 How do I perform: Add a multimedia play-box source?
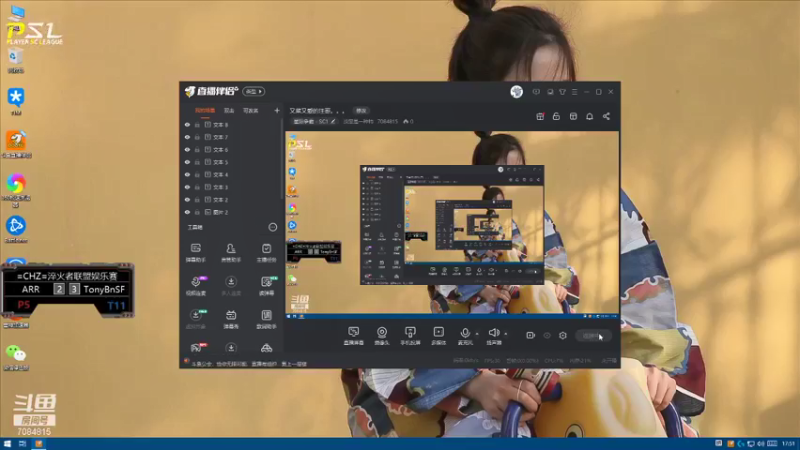tap(438, 336)
